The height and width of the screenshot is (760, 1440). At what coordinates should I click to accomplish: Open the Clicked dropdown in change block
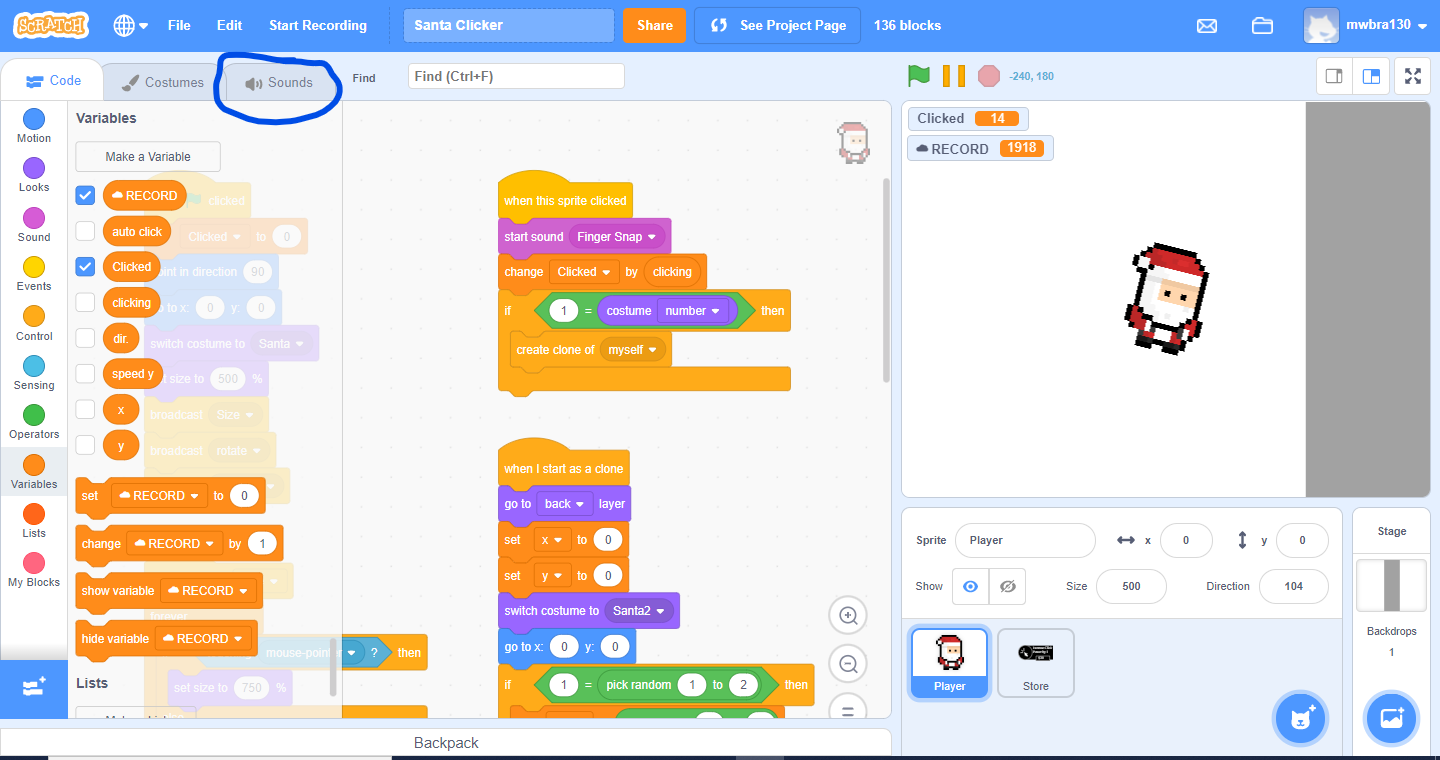pyautogui.click(x=583, y=272)
